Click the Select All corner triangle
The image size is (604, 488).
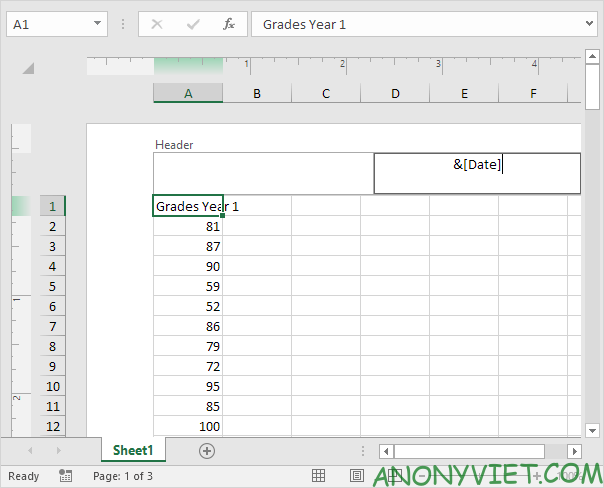pyautogui.click(x=28, y=68)
